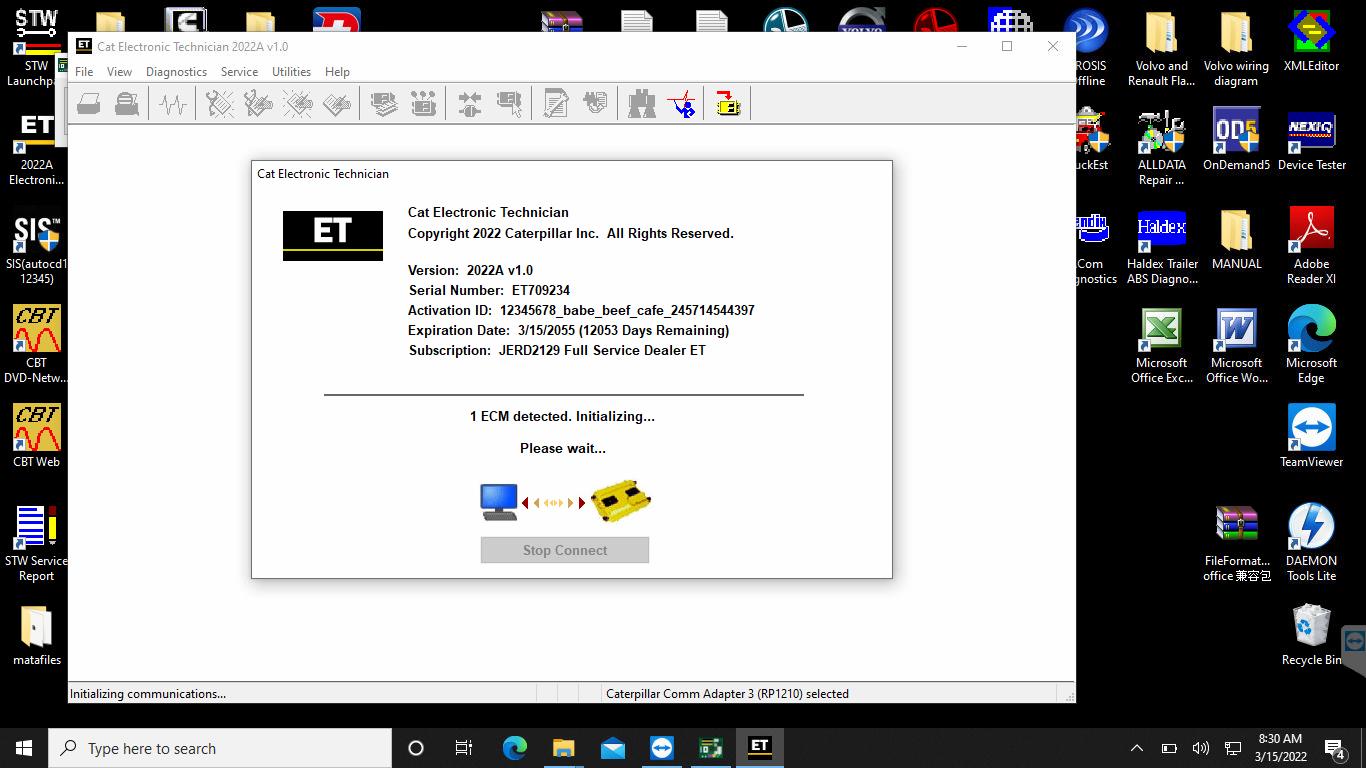The image size is (1366, 768).
Task: Click the Cortana circle taskbar icon
Action: coord(416,748)
